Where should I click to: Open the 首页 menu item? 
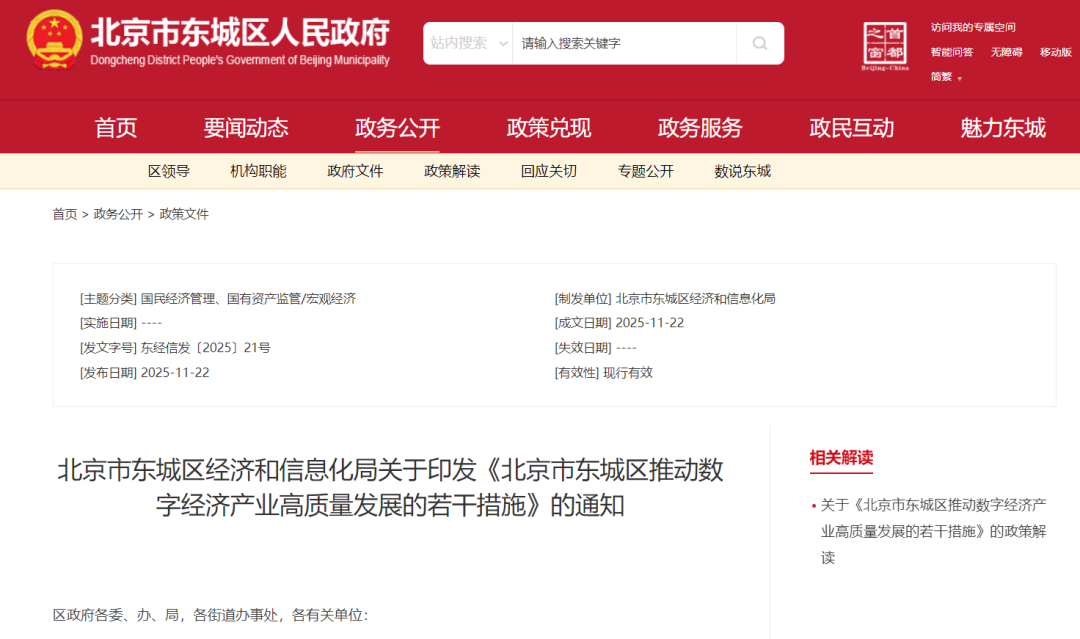click(x=117, y=127)
